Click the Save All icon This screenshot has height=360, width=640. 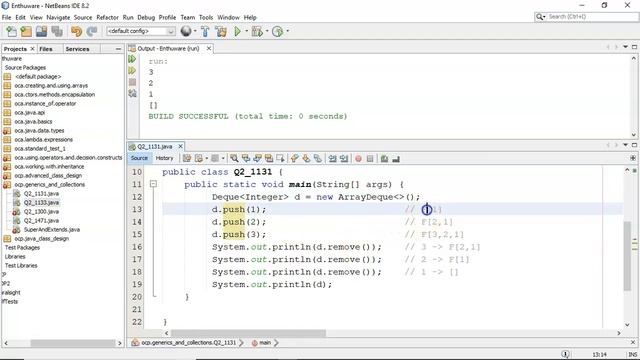(x=57, y=31)
